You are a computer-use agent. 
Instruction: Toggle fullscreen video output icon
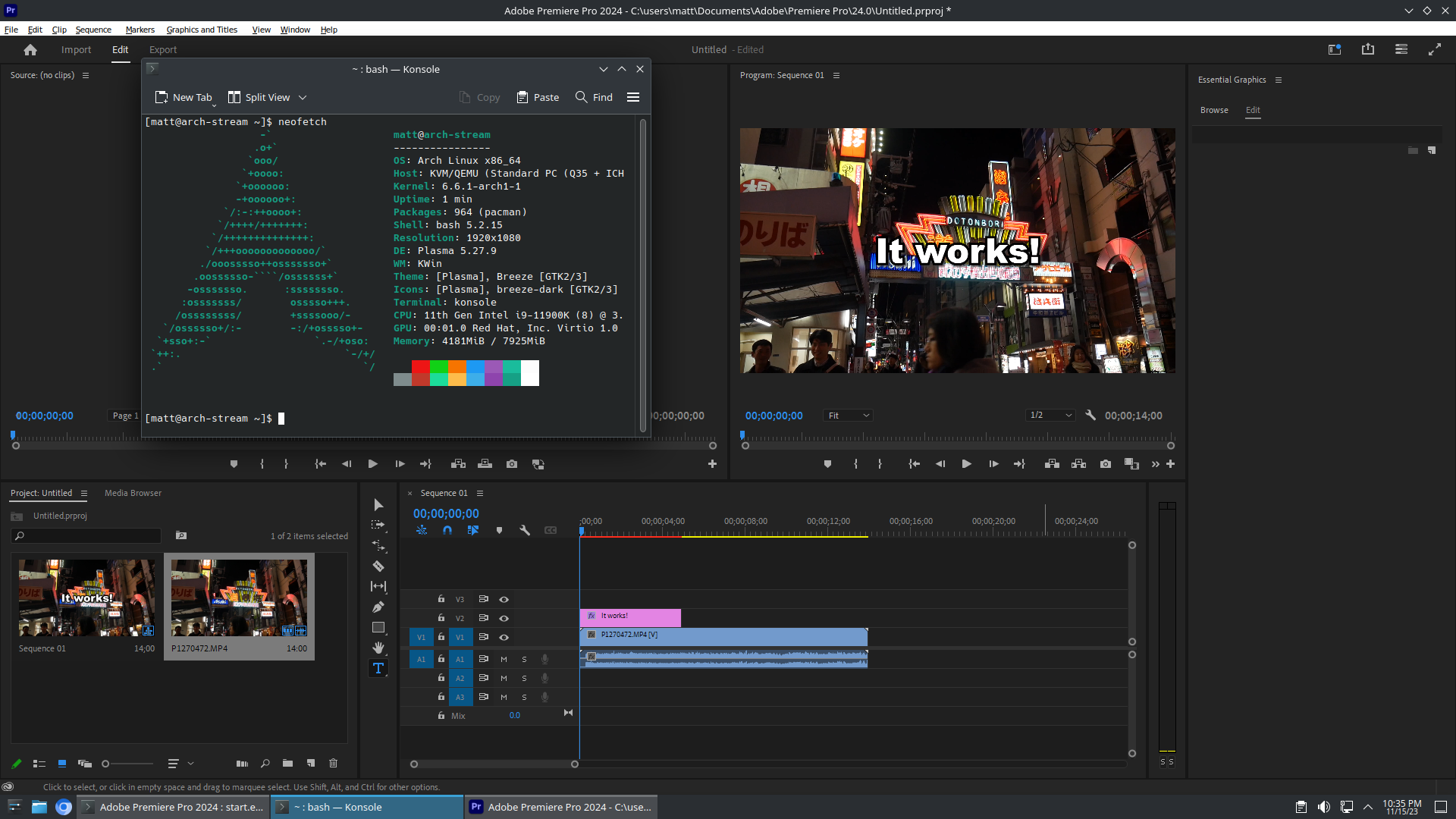click(x=1435, y=49)
